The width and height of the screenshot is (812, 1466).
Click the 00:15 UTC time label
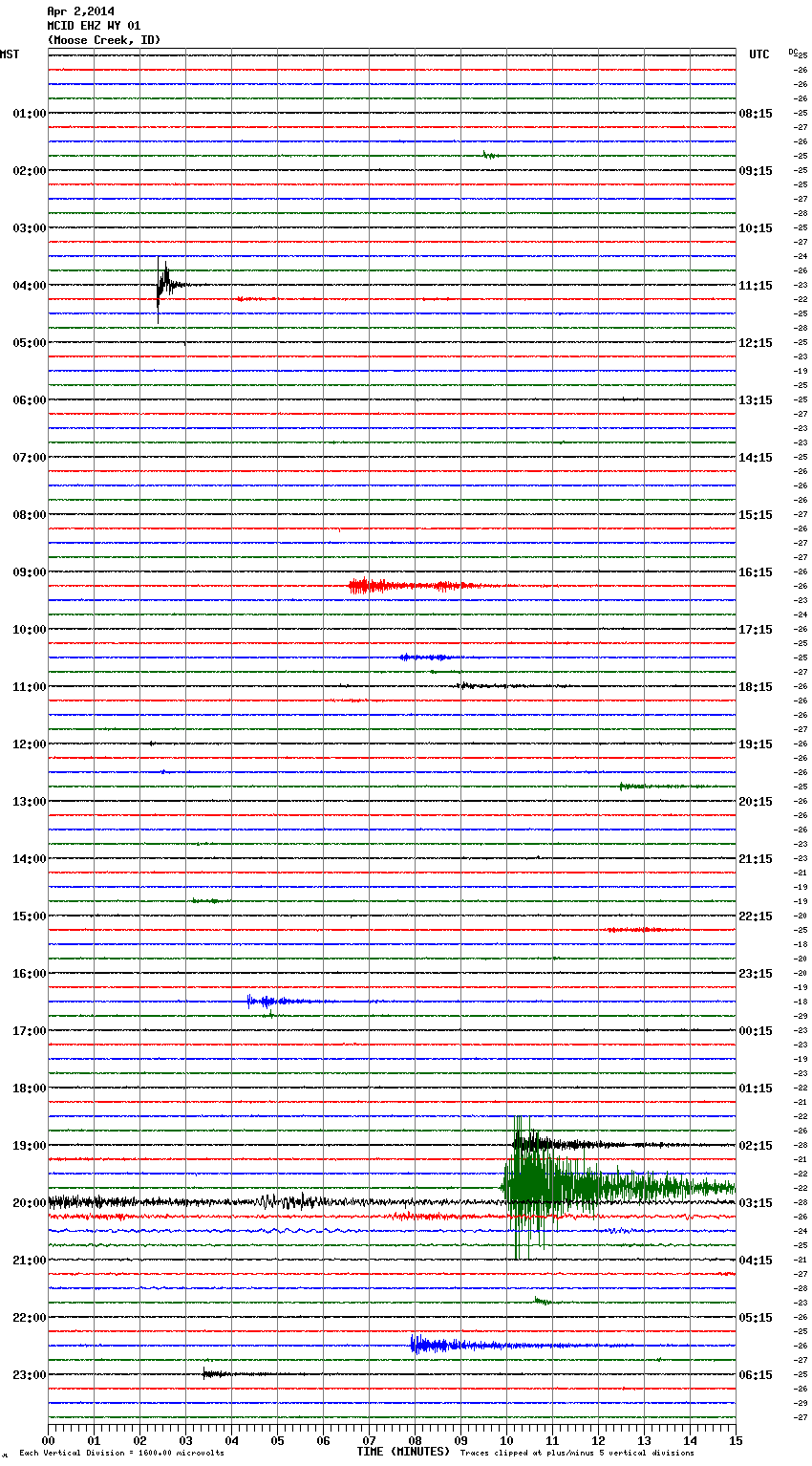(x=756, y=1031)
